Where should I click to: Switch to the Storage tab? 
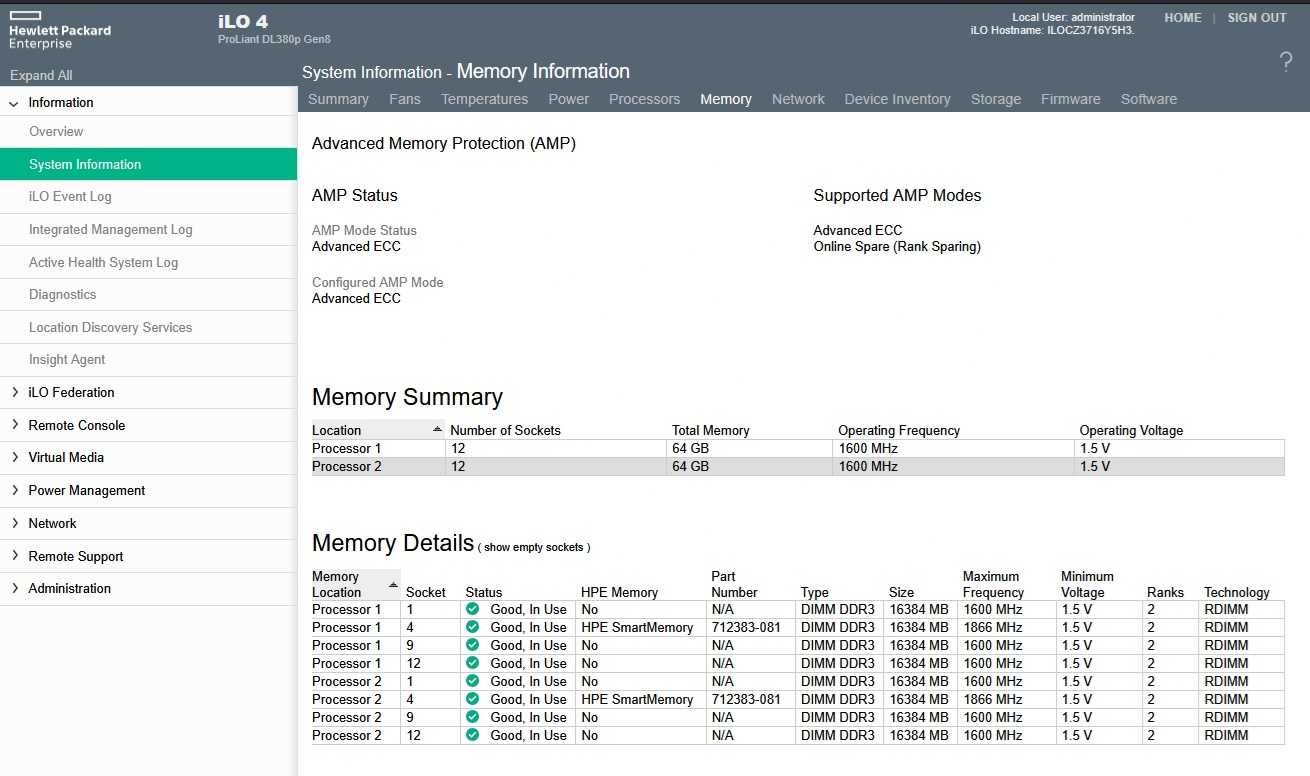click(x=996, y=99)
